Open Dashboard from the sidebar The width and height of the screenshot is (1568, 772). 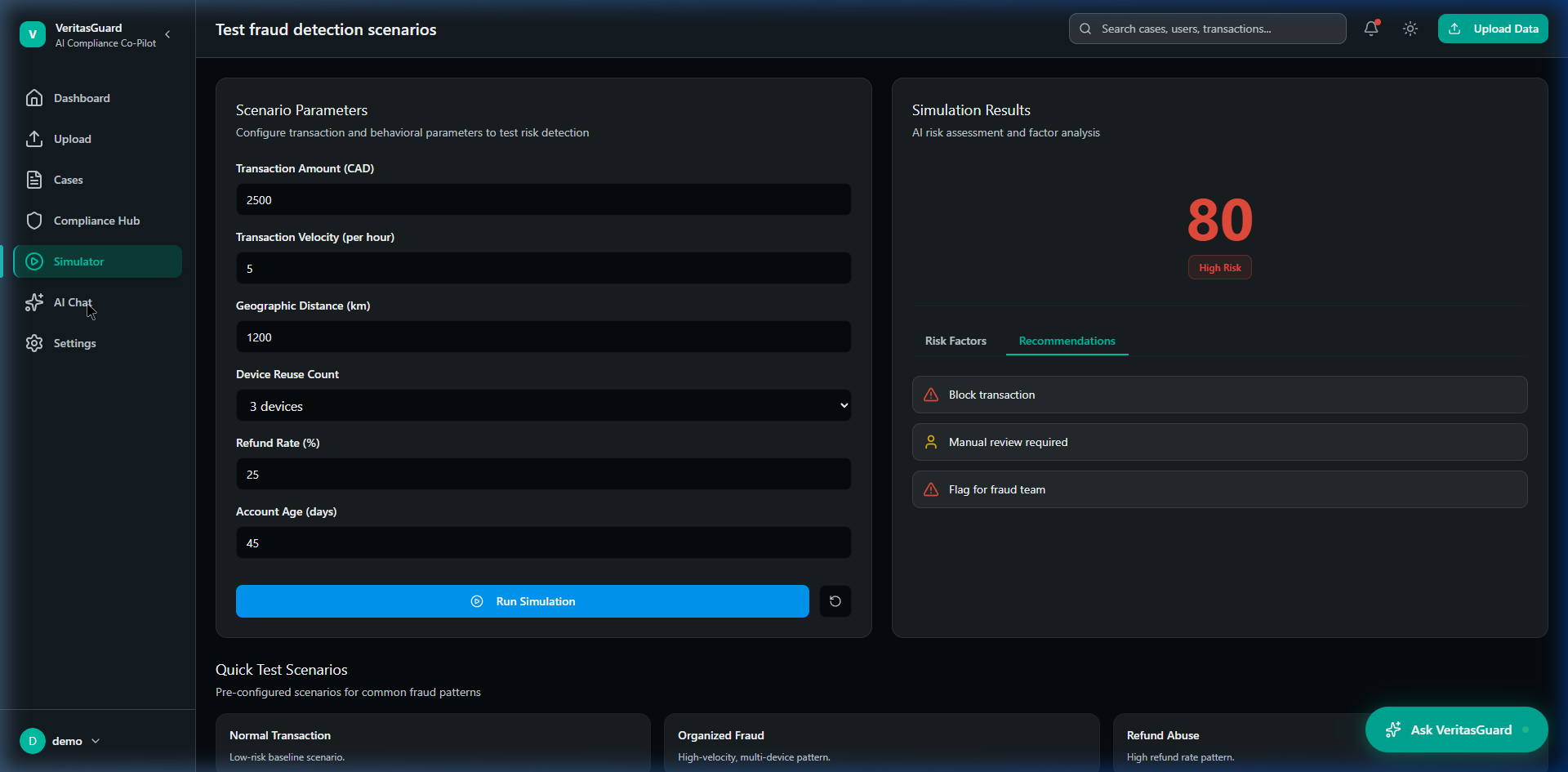[x=82, y=98]
